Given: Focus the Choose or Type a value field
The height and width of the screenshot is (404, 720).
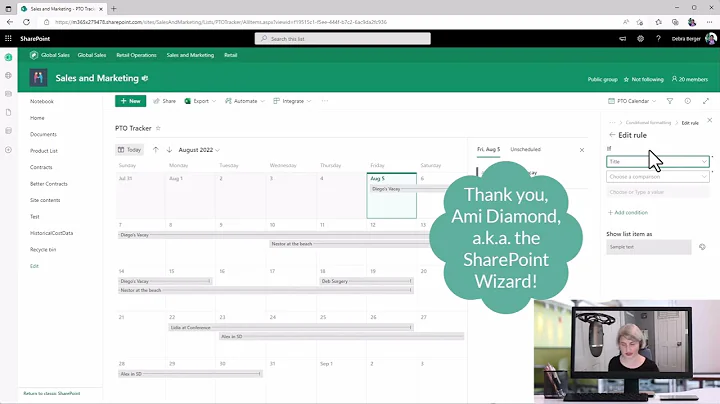Looking at the screenshot, I should pyautogui.click(x=658, y=192).
